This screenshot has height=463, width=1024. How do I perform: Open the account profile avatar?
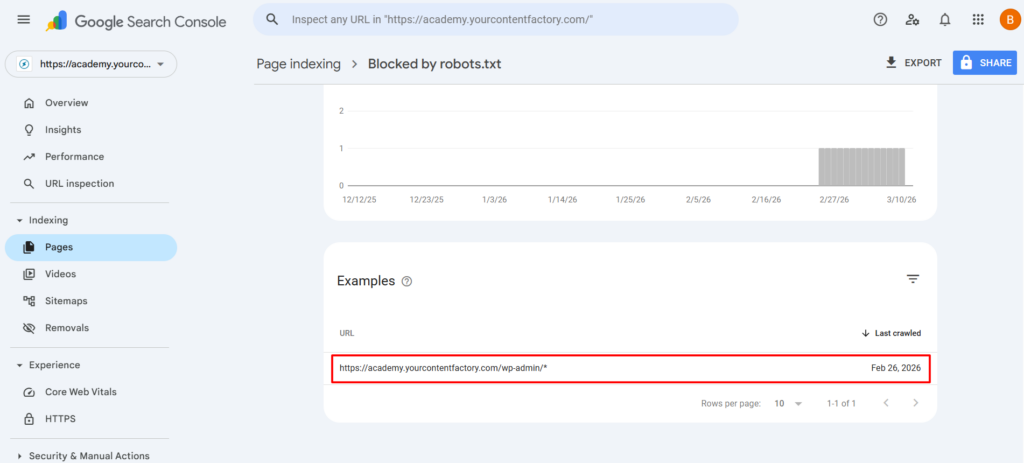click(1009, 20)
